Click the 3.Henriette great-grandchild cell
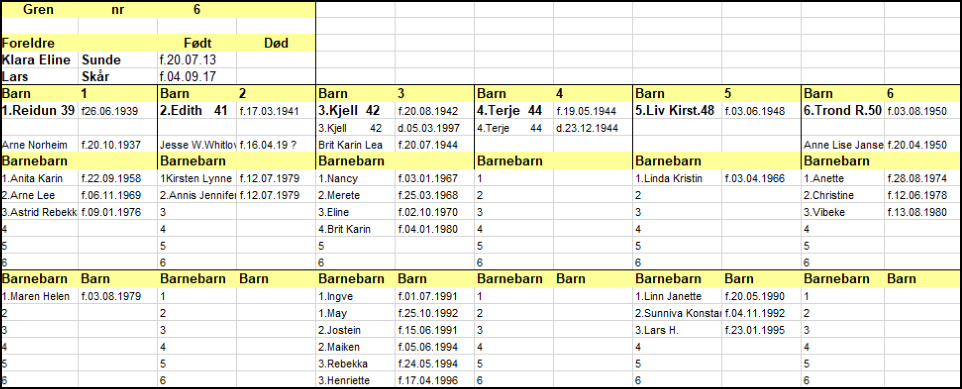The width and height of the screenshot is (962, 389). point(355,380)
